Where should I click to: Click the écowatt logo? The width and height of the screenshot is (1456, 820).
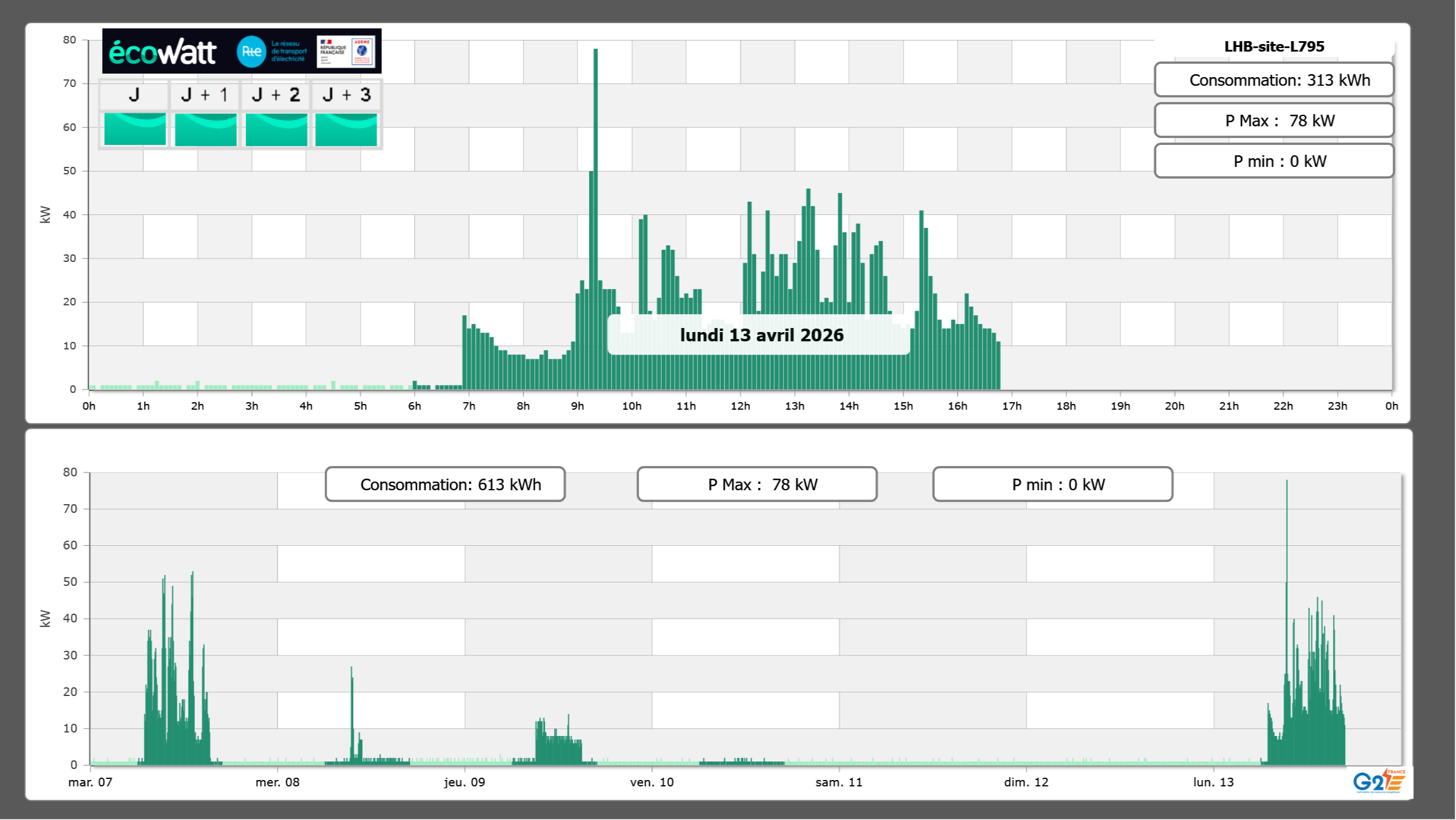(162, 52)
